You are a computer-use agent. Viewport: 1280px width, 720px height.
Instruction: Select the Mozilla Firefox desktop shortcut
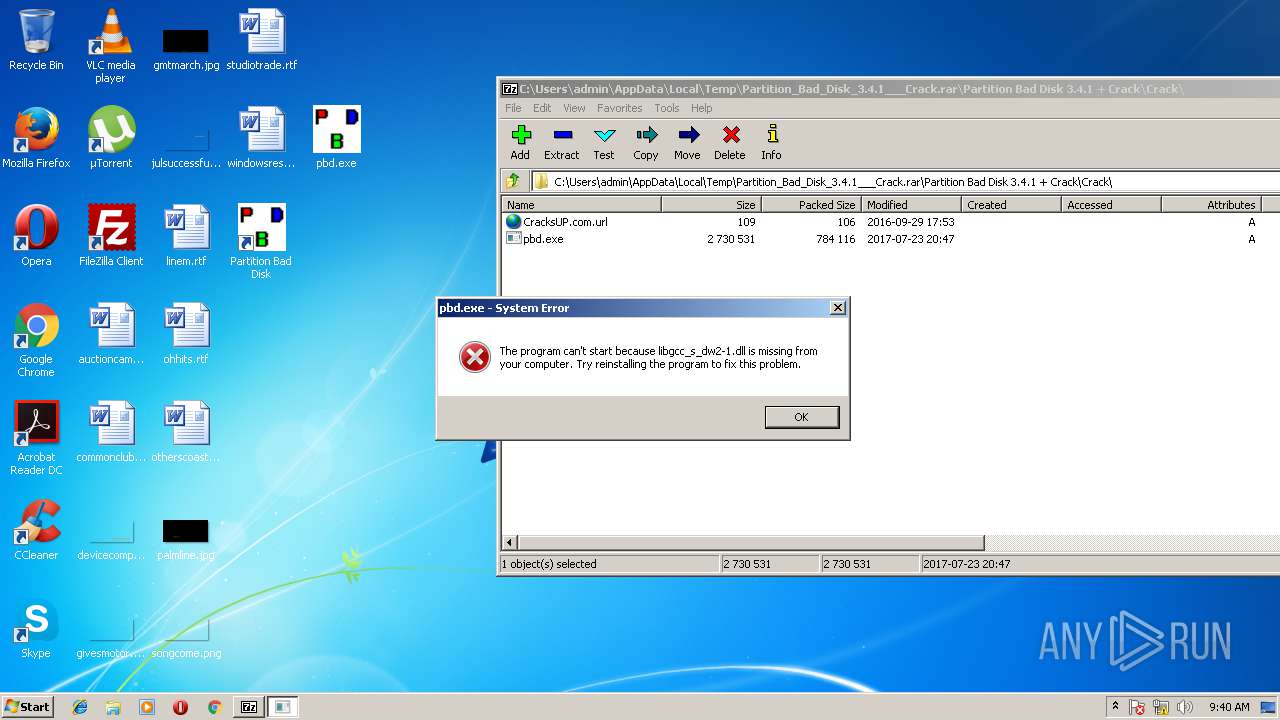click(x=36, y=138)
